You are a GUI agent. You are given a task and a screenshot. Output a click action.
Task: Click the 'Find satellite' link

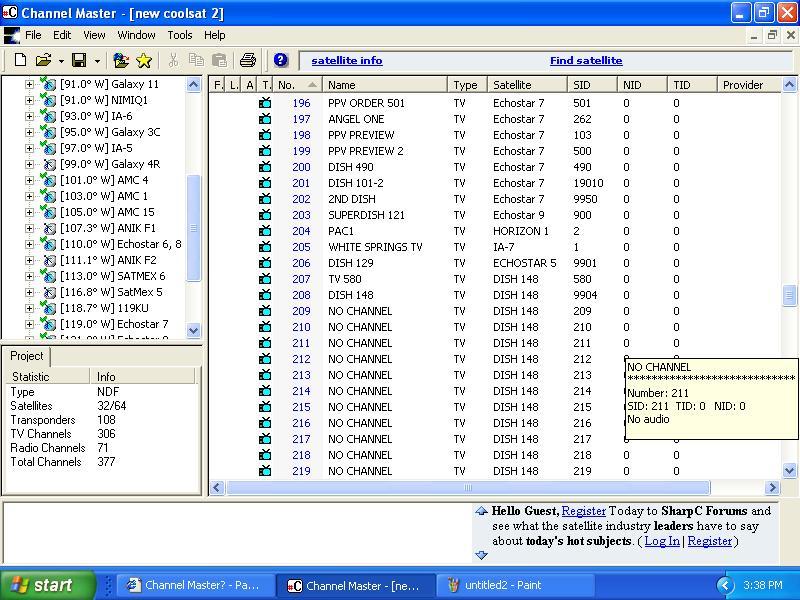[586, 60]
